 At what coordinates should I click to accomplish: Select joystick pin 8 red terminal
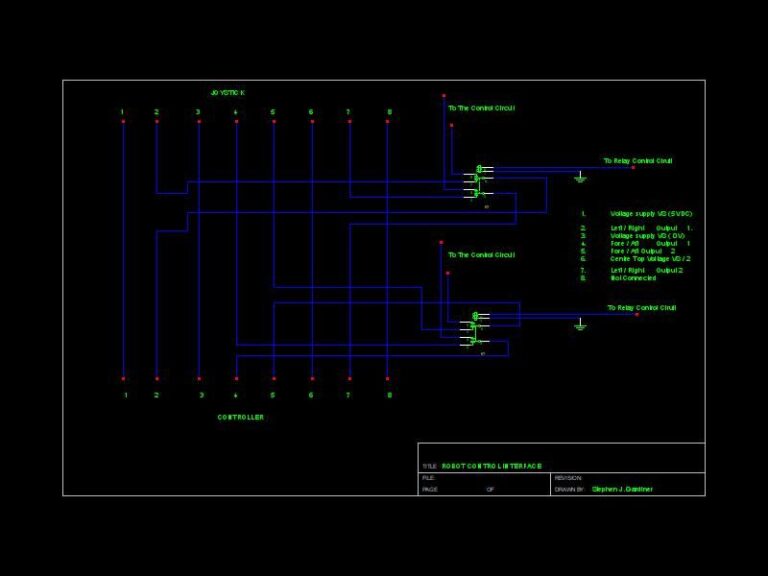pyautogui.click(x=388, y=122)
